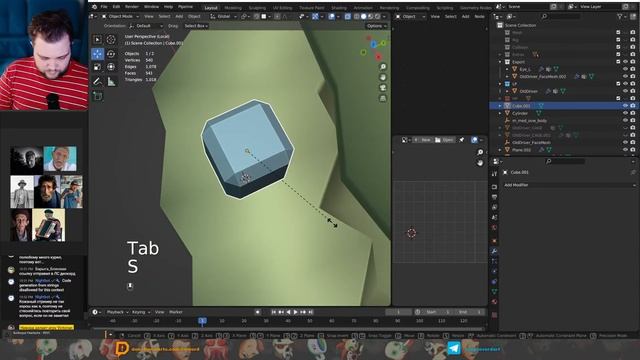Image resolution: width=640 pixels, height=360 pixels.
Task: Click the current frame number field in timeline
Action: click(x=398, y=312)
